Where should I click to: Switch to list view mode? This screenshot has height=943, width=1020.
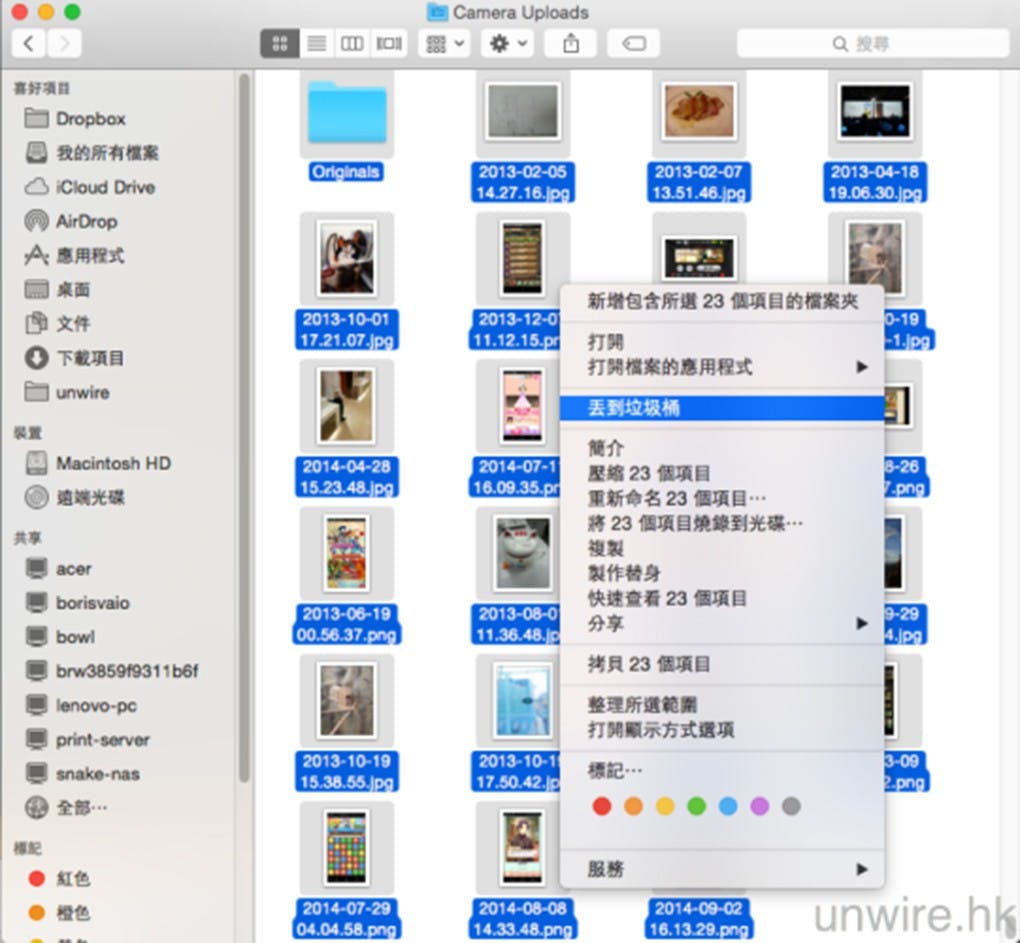click(x=316, y=44)
